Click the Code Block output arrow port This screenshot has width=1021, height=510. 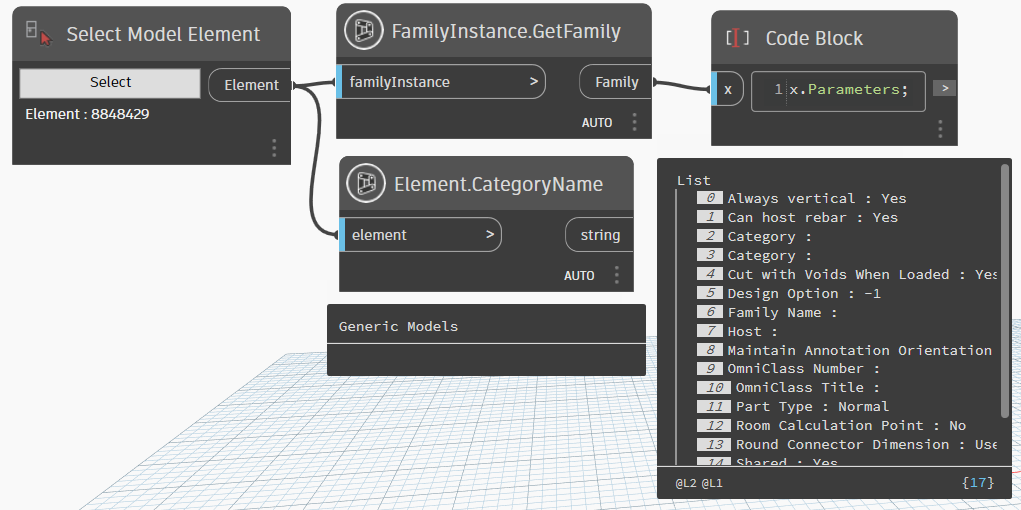click(945, 88)
